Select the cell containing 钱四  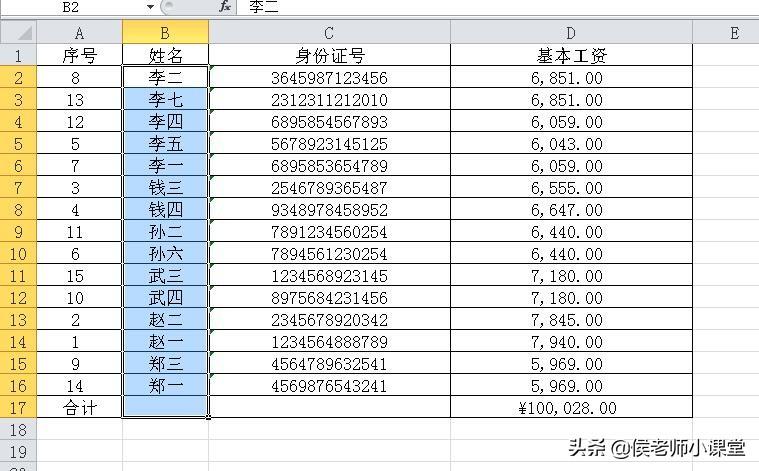[165, 210]
